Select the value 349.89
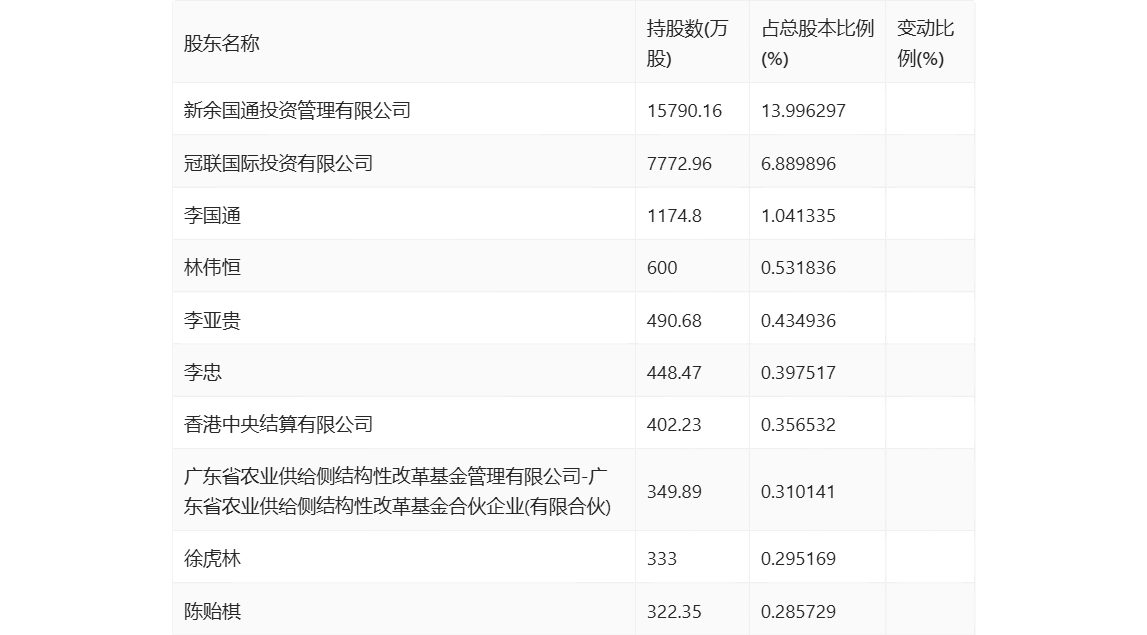 (674, 492)
